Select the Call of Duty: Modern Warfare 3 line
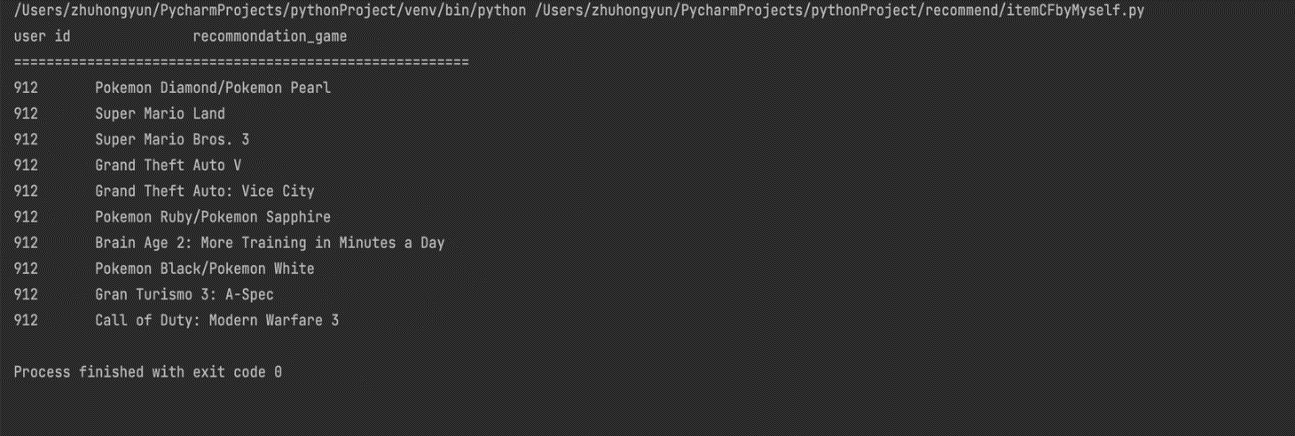This screenshot has height=436, width=1295. tap(217, 321)
